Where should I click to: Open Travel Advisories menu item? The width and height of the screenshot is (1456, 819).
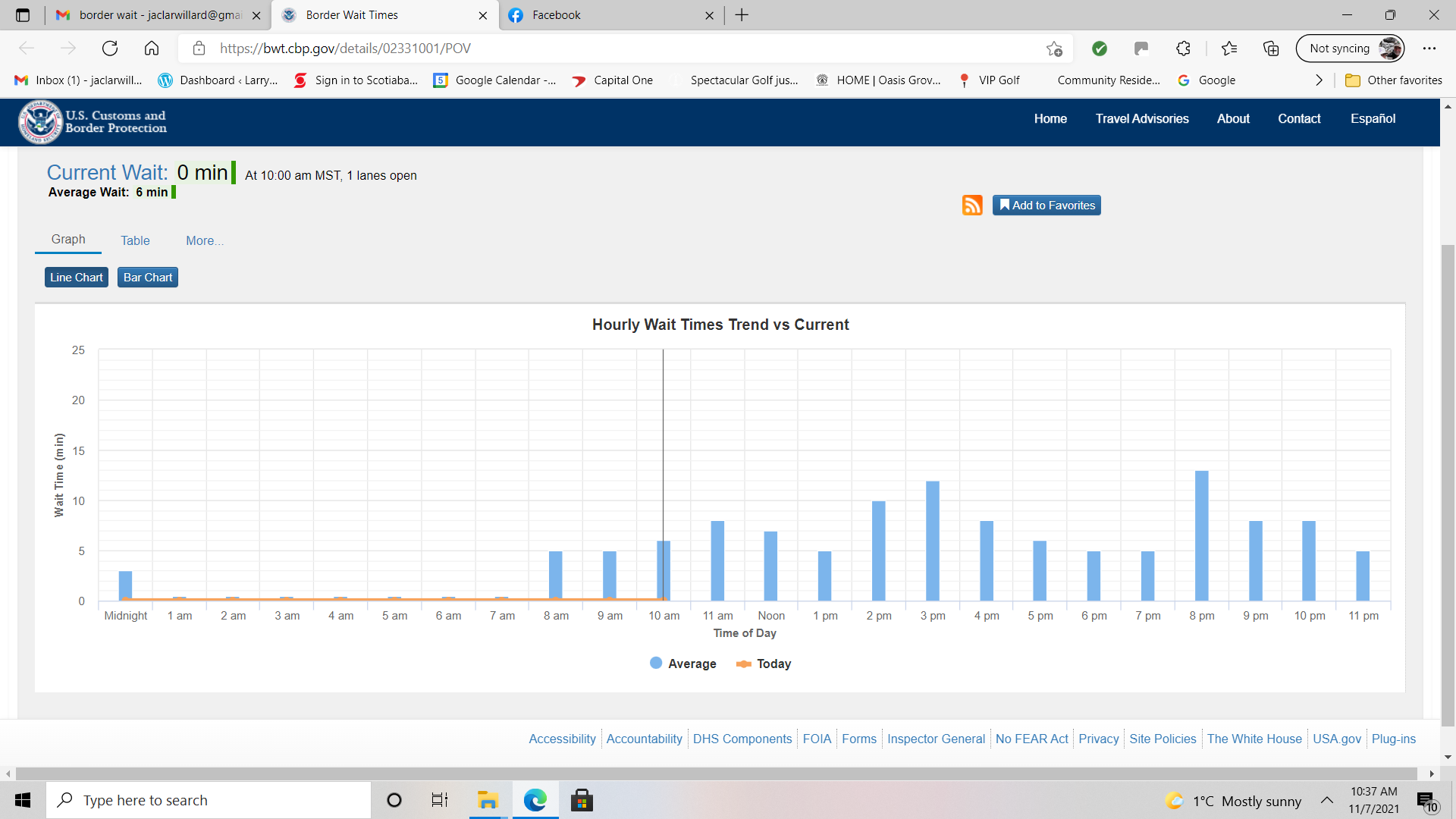(1141, 118)
